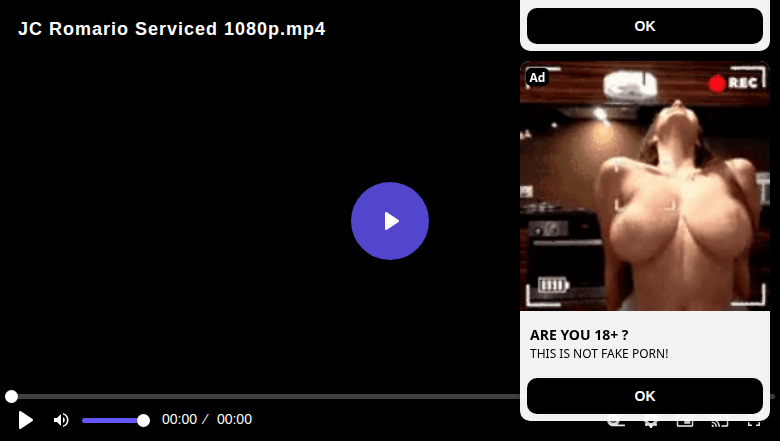Open player settings via the gear icon
Screen dimensions: 780x441
650,424
